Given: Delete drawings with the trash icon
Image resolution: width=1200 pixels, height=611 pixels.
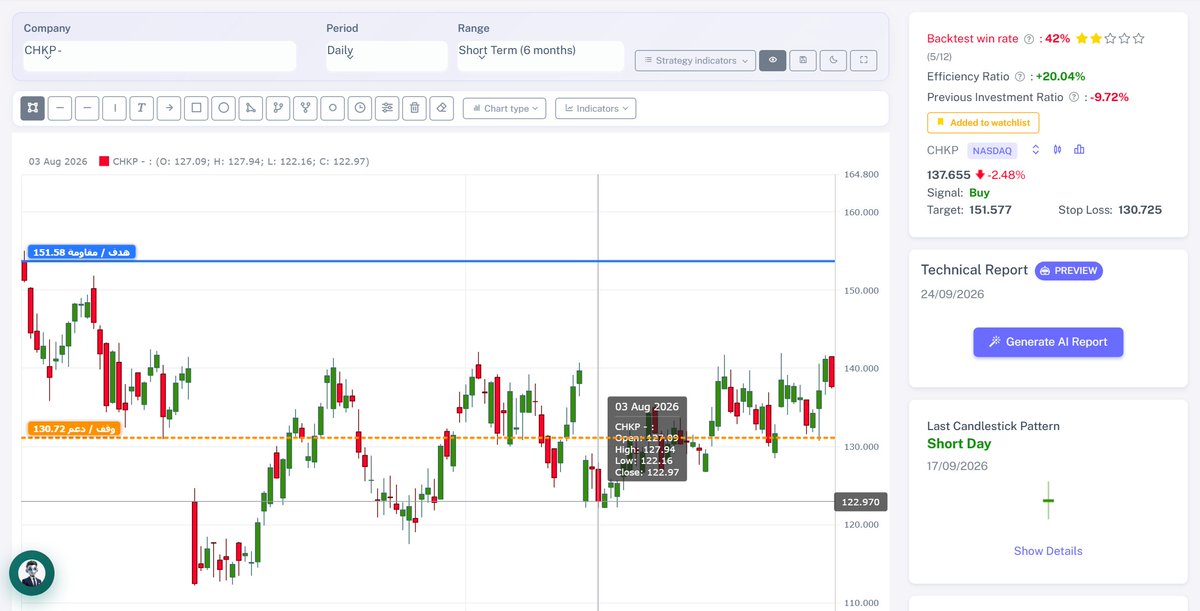Looking at the screenshot, I should (x=414, y=108).
